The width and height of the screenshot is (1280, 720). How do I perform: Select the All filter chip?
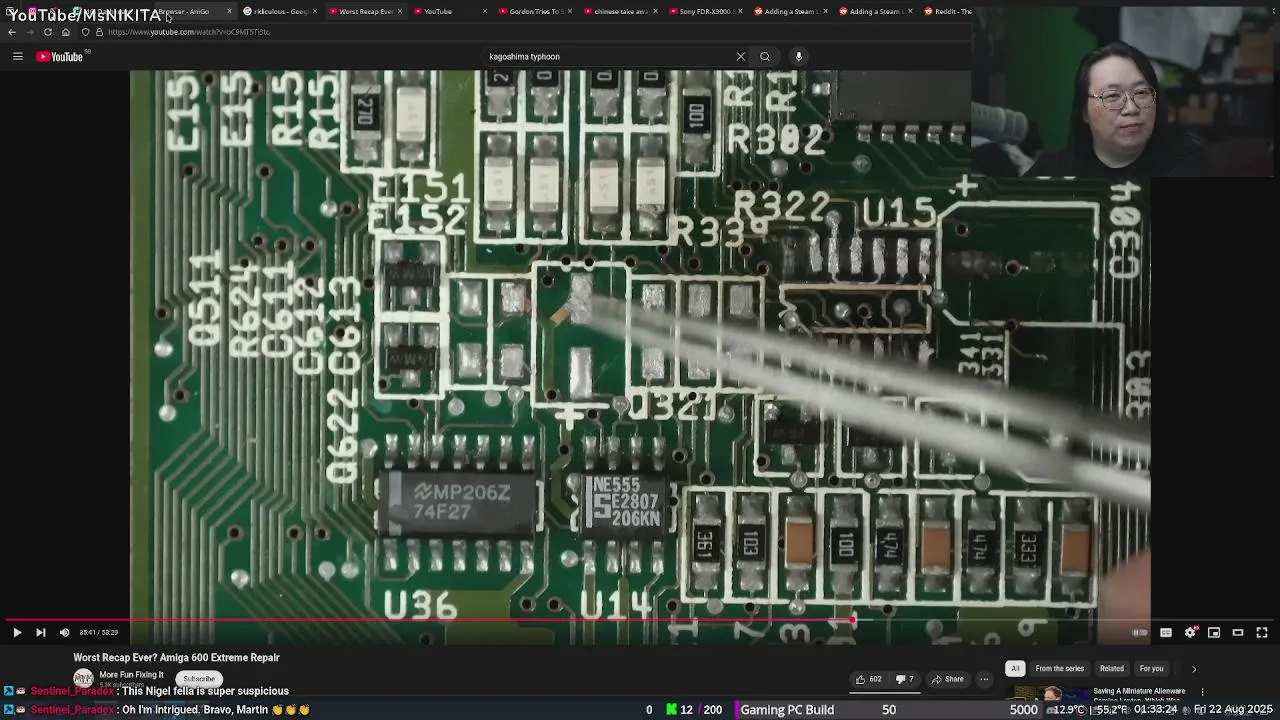coord(1015,668)
